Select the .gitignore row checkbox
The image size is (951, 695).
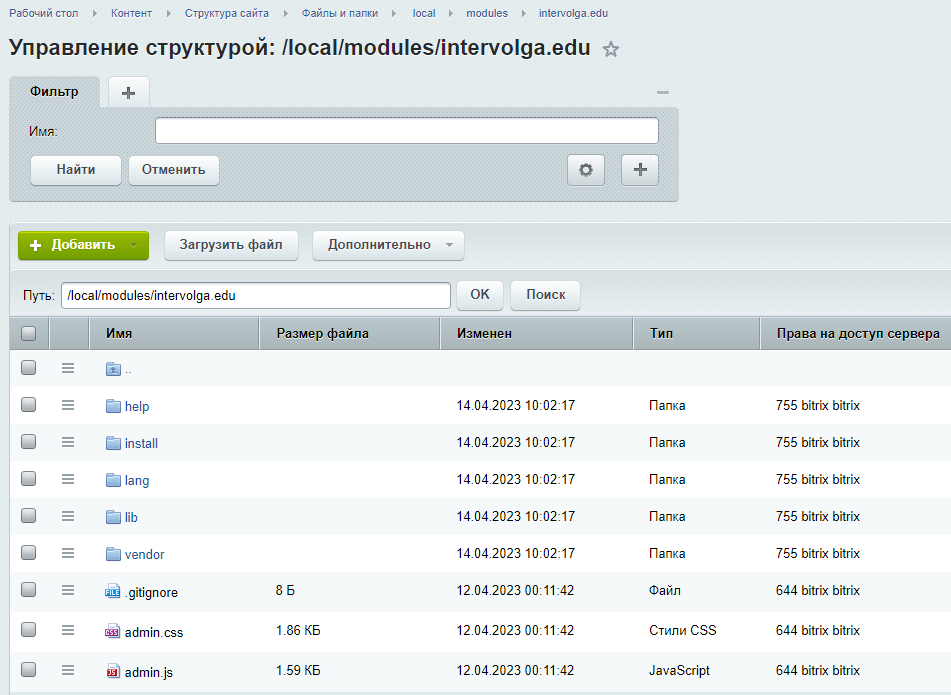point(29,590)
